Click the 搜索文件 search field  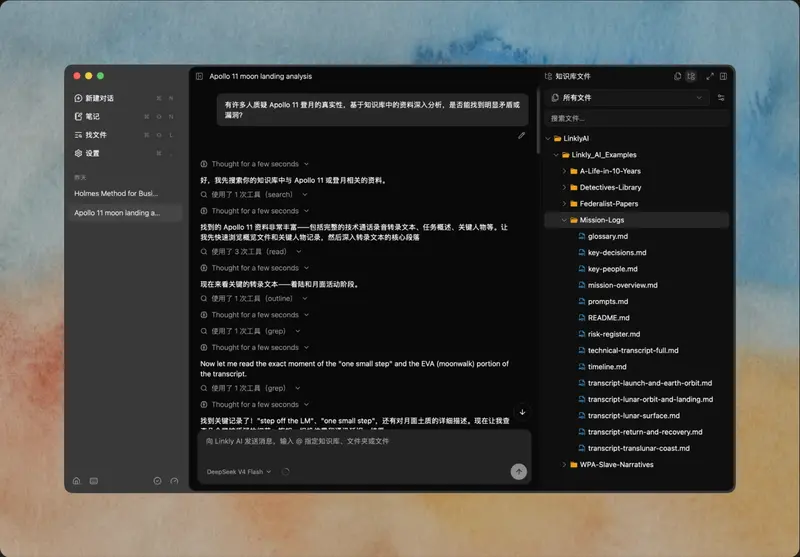click(636, 118)
